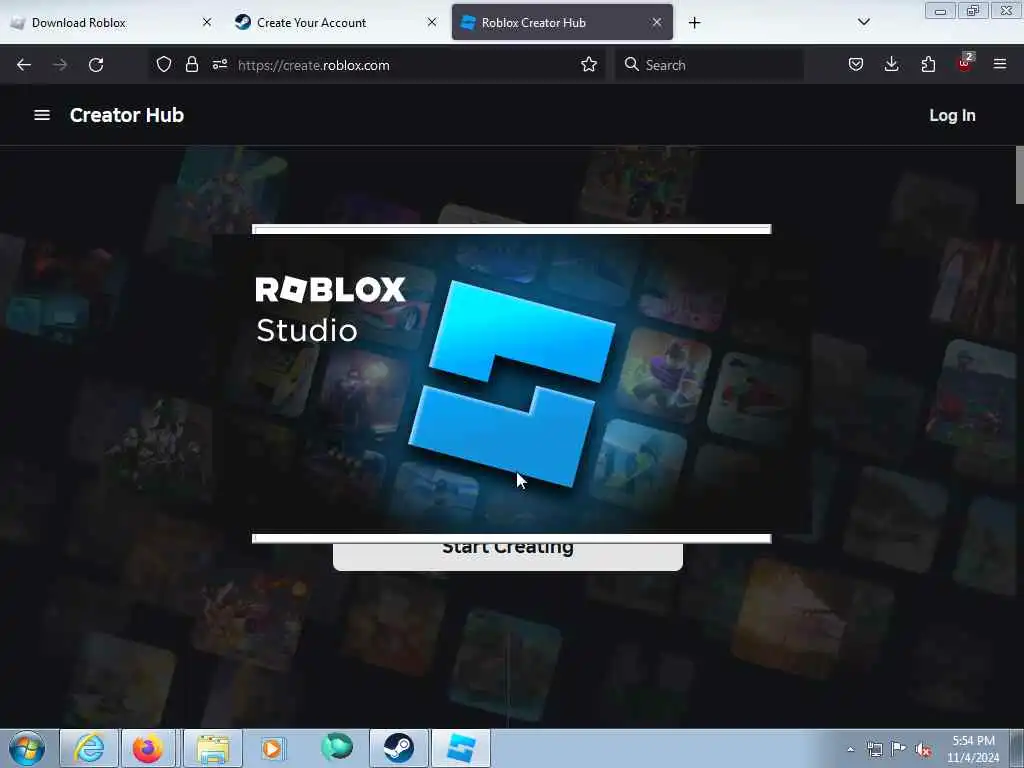Image resolution: width=1024 pixels, height=768 pixels.
Task: Open the Extensions menu
Action: (x=928, y=65)
